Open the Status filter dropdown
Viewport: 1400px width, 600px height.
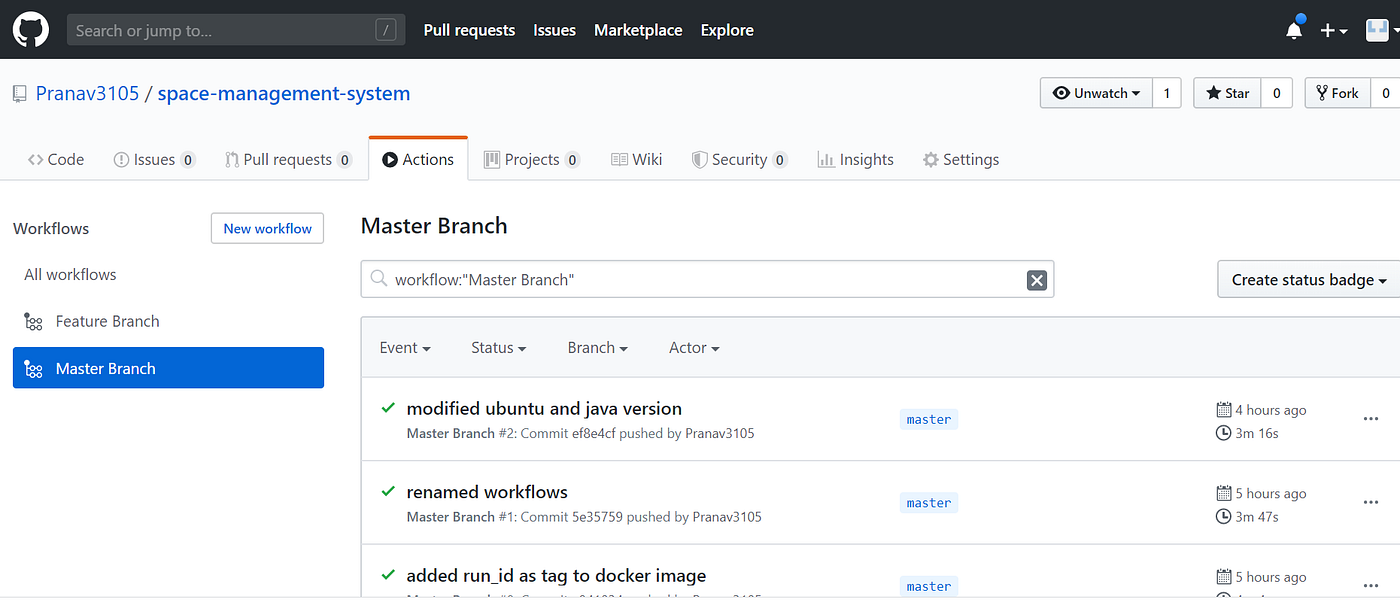pyautogui.click(x=498, y=347)
